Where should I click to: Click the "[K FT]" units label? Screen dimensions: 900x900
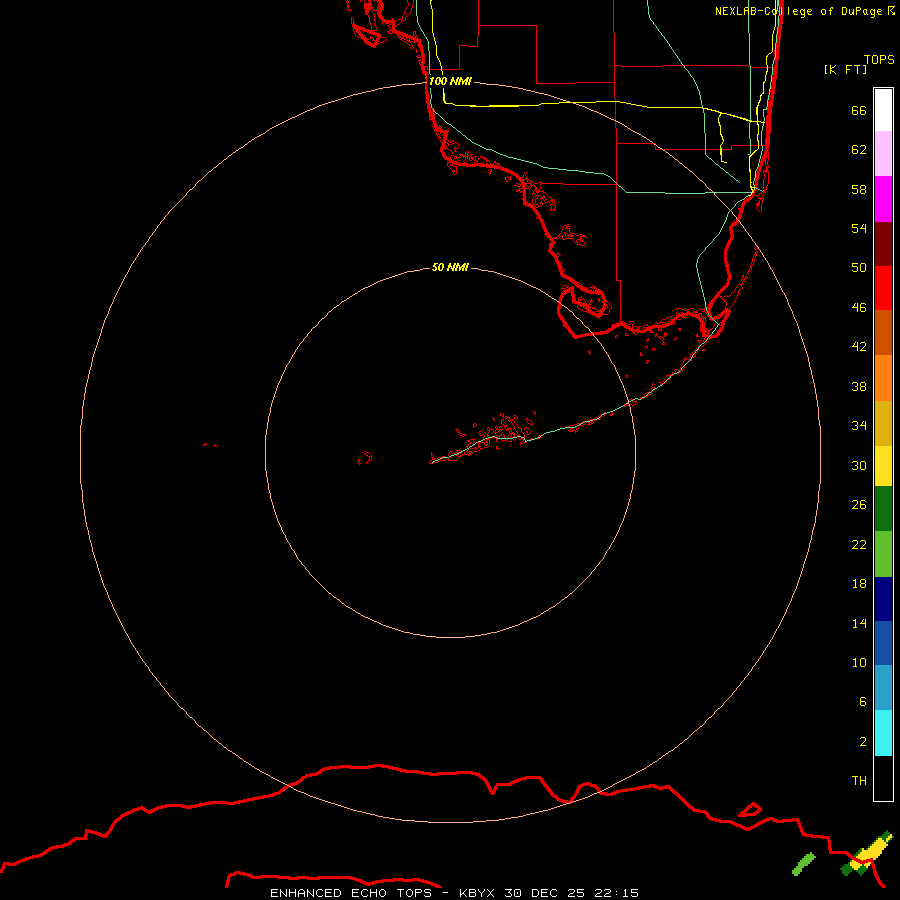845,69
